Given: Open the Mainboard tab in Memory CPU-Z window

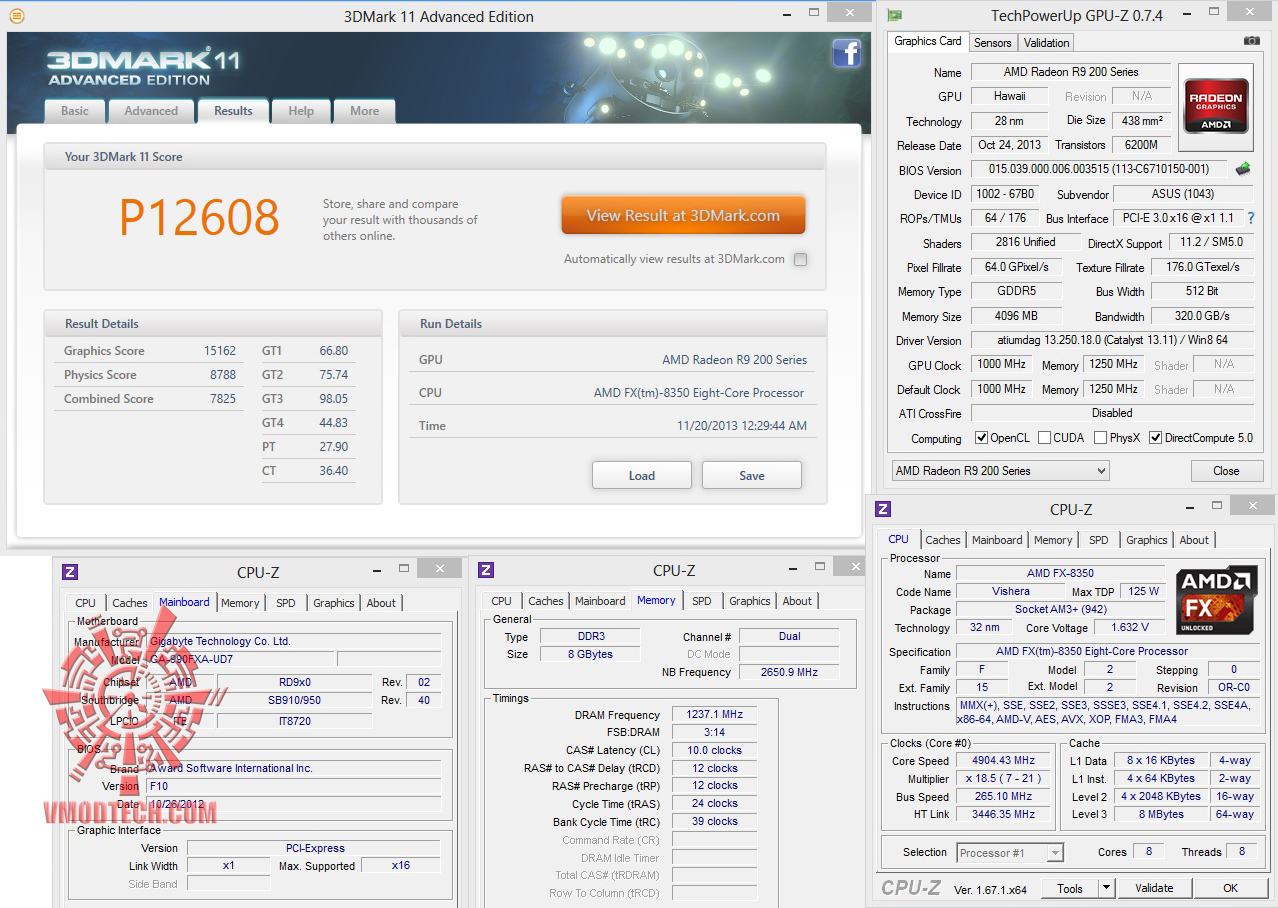Looking at the screenshot, I should pyautogui.click(x=600, y=601).
